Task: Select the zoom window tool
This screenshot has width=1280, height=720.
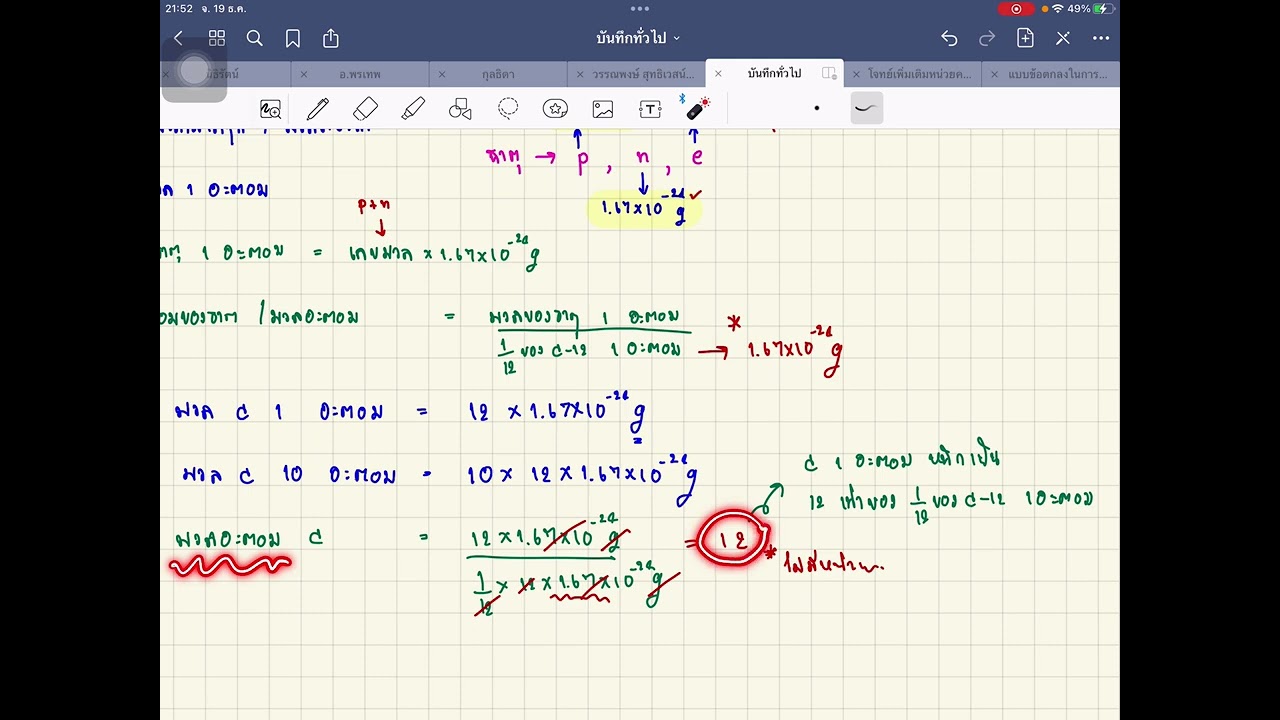Action: [x=270, y=109]
